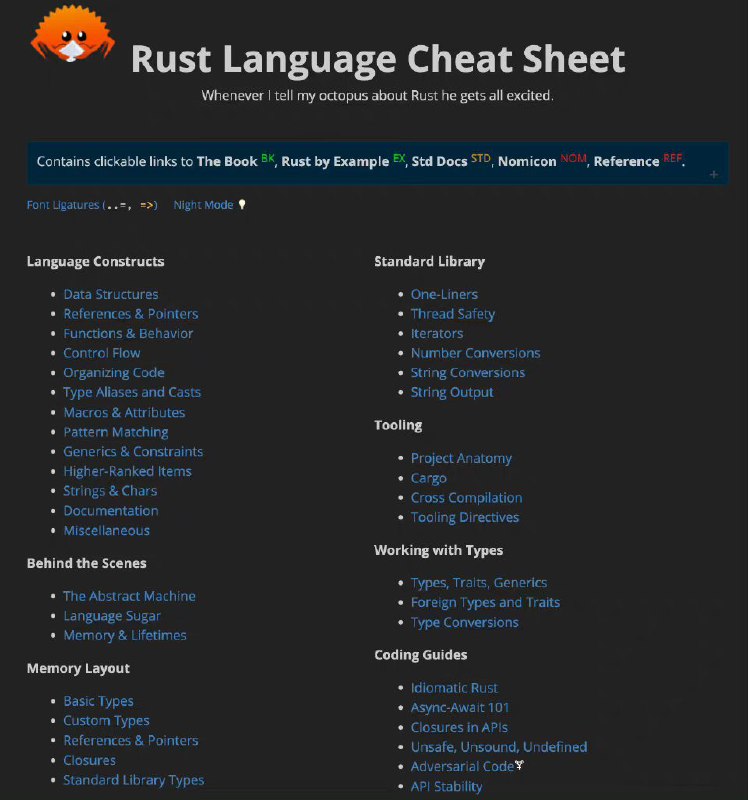Open References & Pointers under Memory Layout

click(x=131, y=740)
